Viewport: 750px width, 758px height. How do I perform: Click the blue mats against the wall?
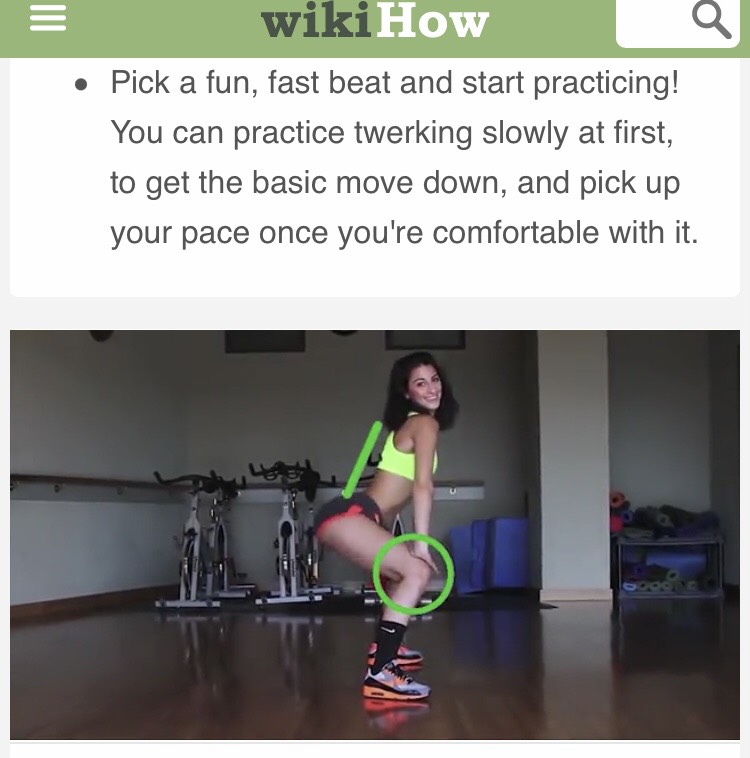click(489, 555)
